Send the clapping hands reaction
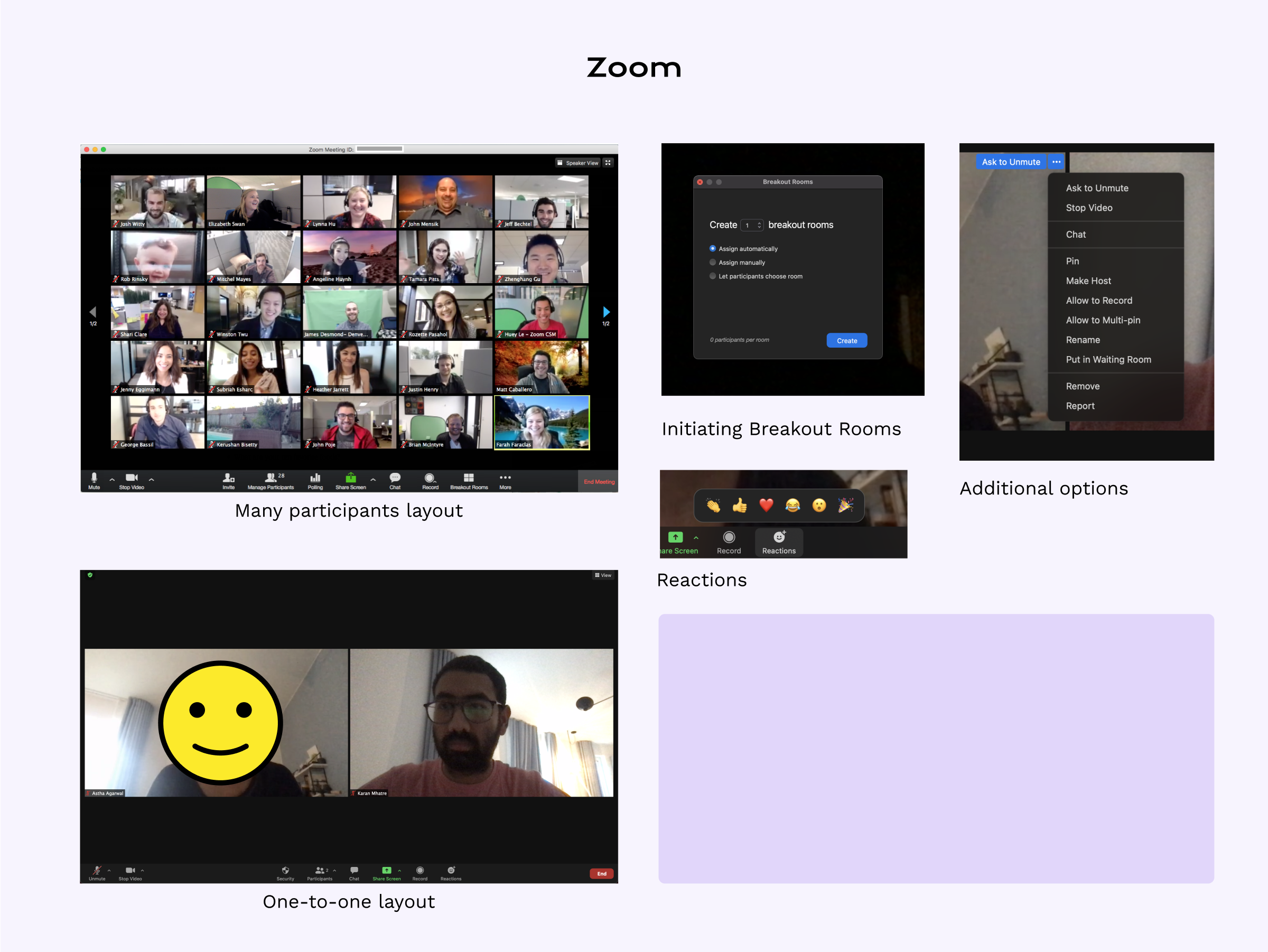Image resolution: width=1268 pixels, height=952 pixels. tap(713, 505)
